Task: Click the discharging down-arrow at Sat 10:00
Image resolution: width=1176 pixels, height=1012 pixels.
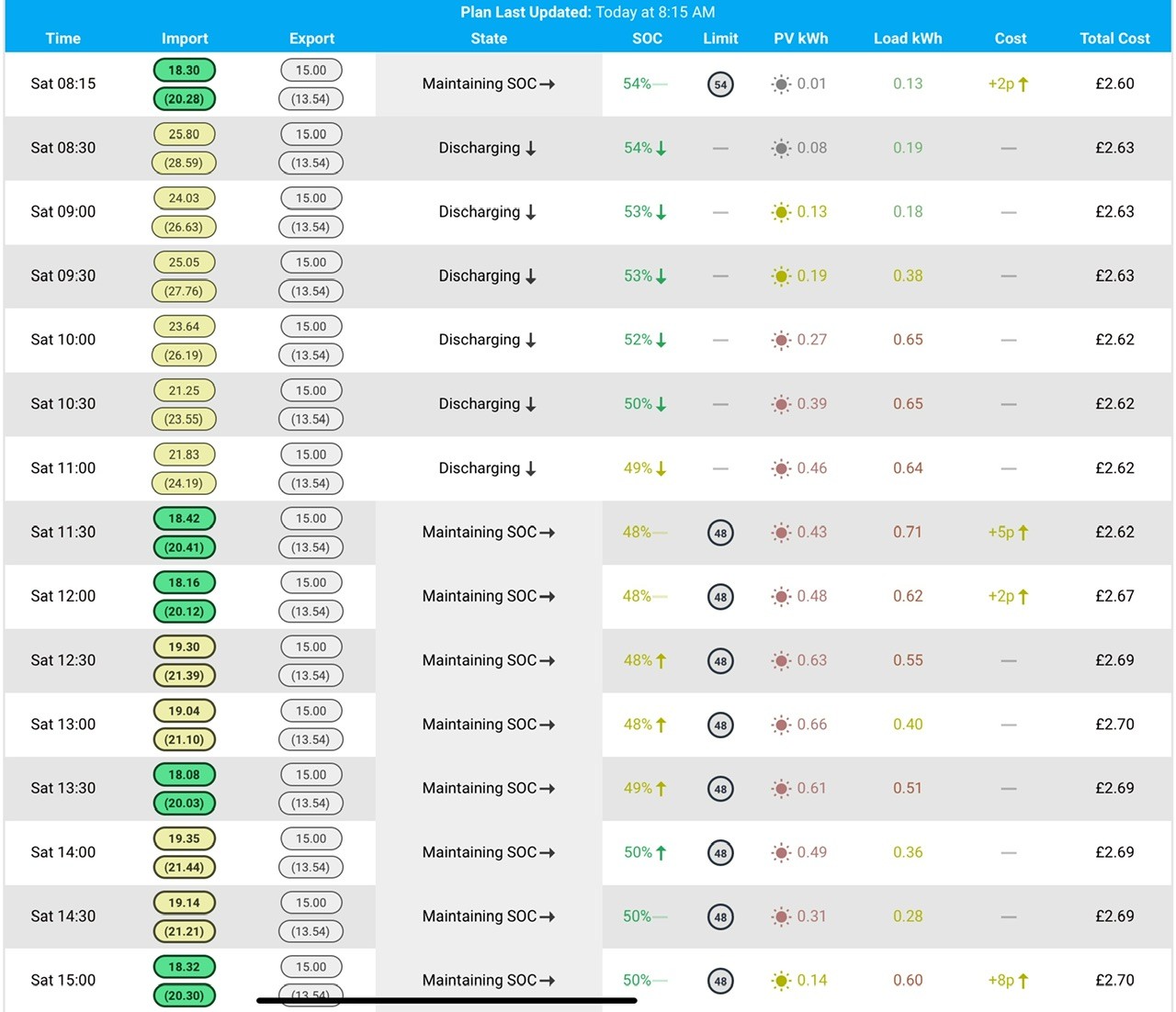Action: (x=530, y=340)
